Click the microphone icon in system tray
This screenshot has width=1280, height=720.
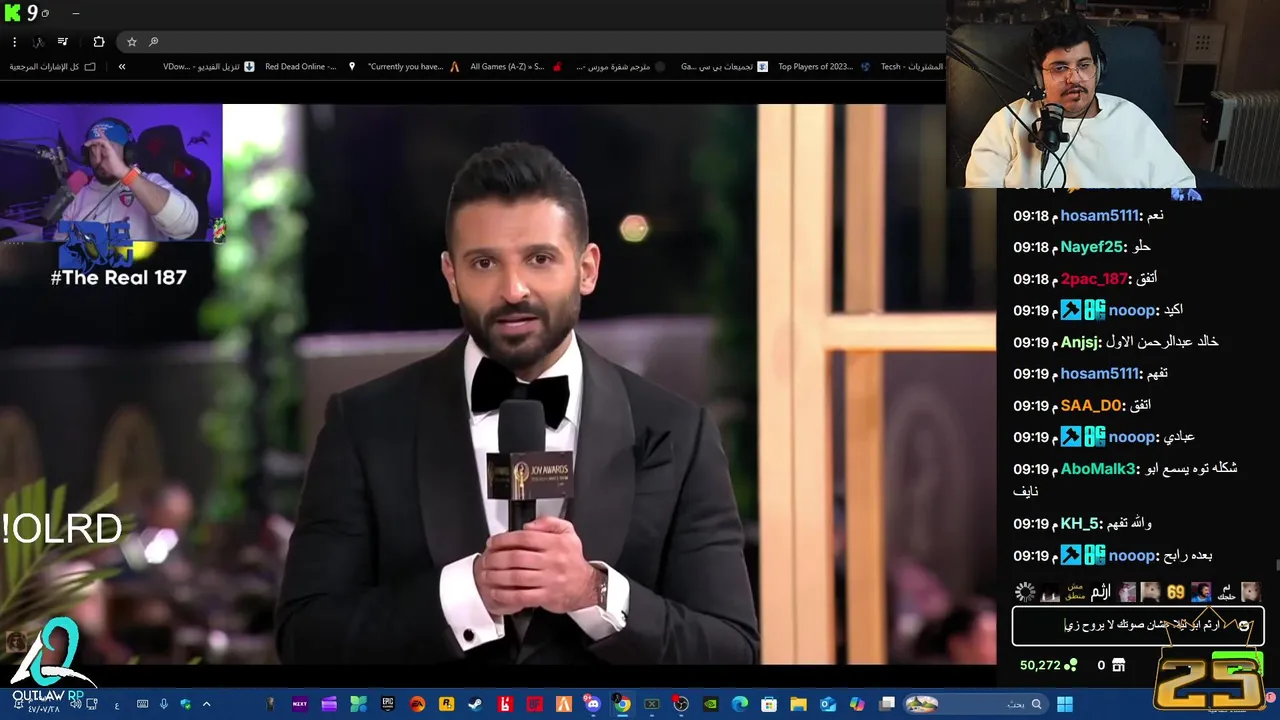click(163, 705)
